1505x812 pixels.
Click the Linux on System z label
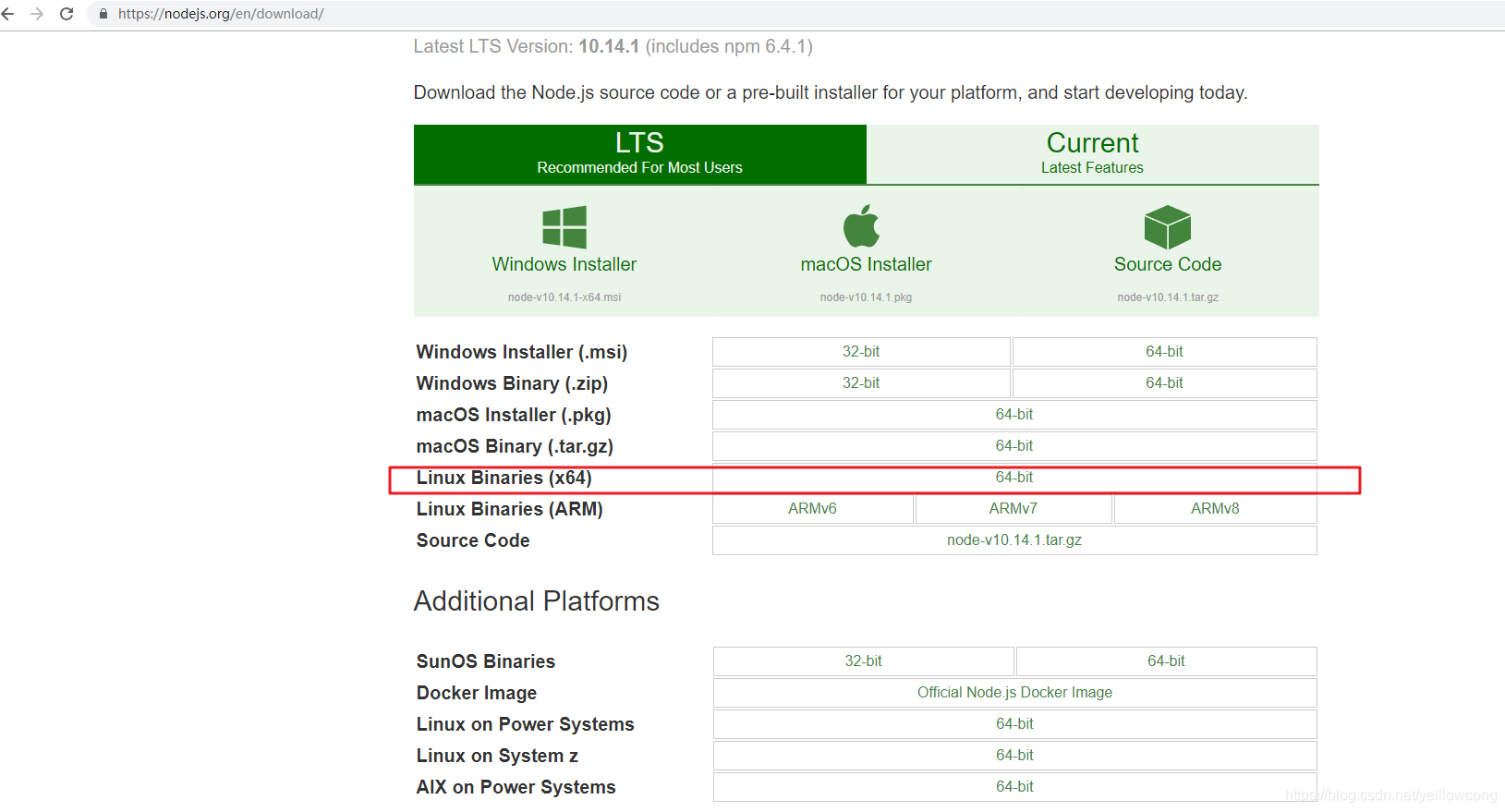click(497, 756)
